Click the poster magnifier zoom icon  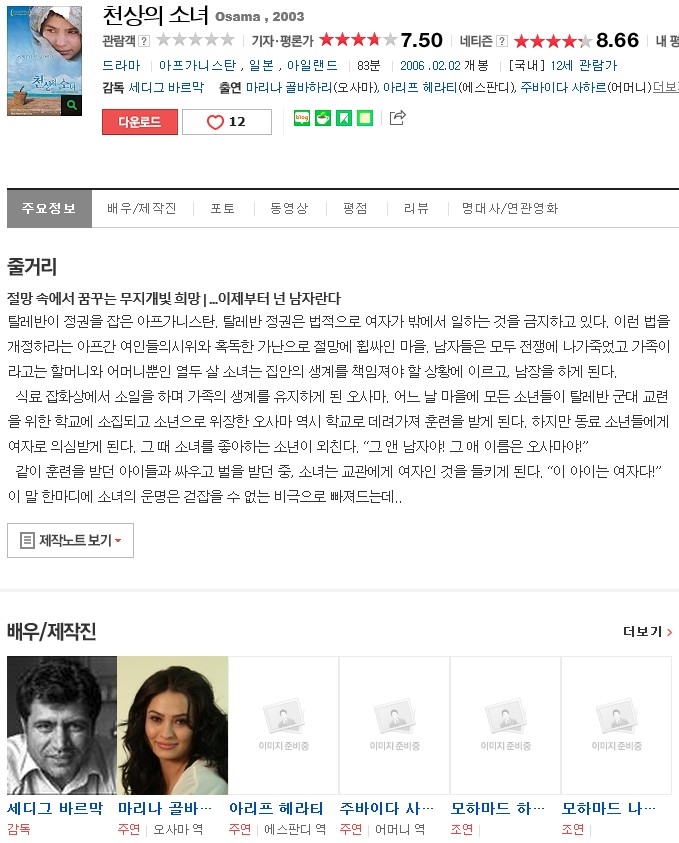coord(72,105)
